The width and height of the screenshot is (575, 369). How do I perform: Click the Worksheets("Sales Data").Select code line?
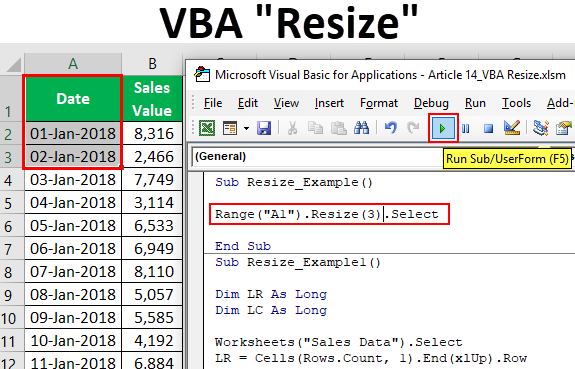pyautogui.click(x=338, y=342)
